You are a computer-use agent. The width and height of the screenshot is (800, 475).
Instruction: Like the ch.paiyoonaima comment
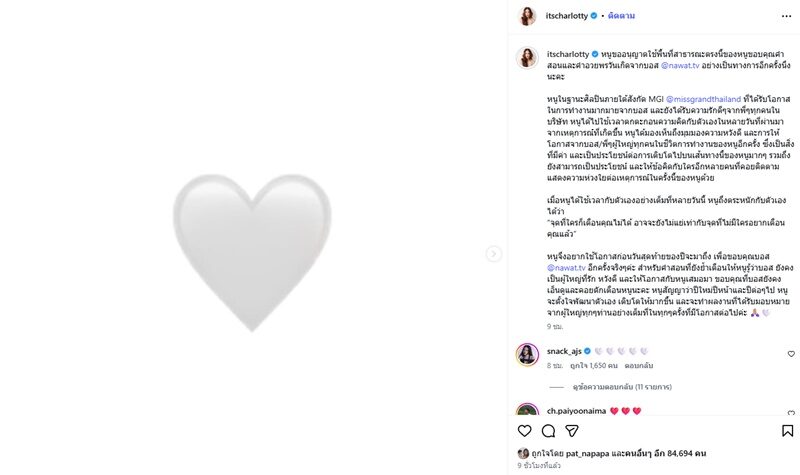[x=791, y=412]
